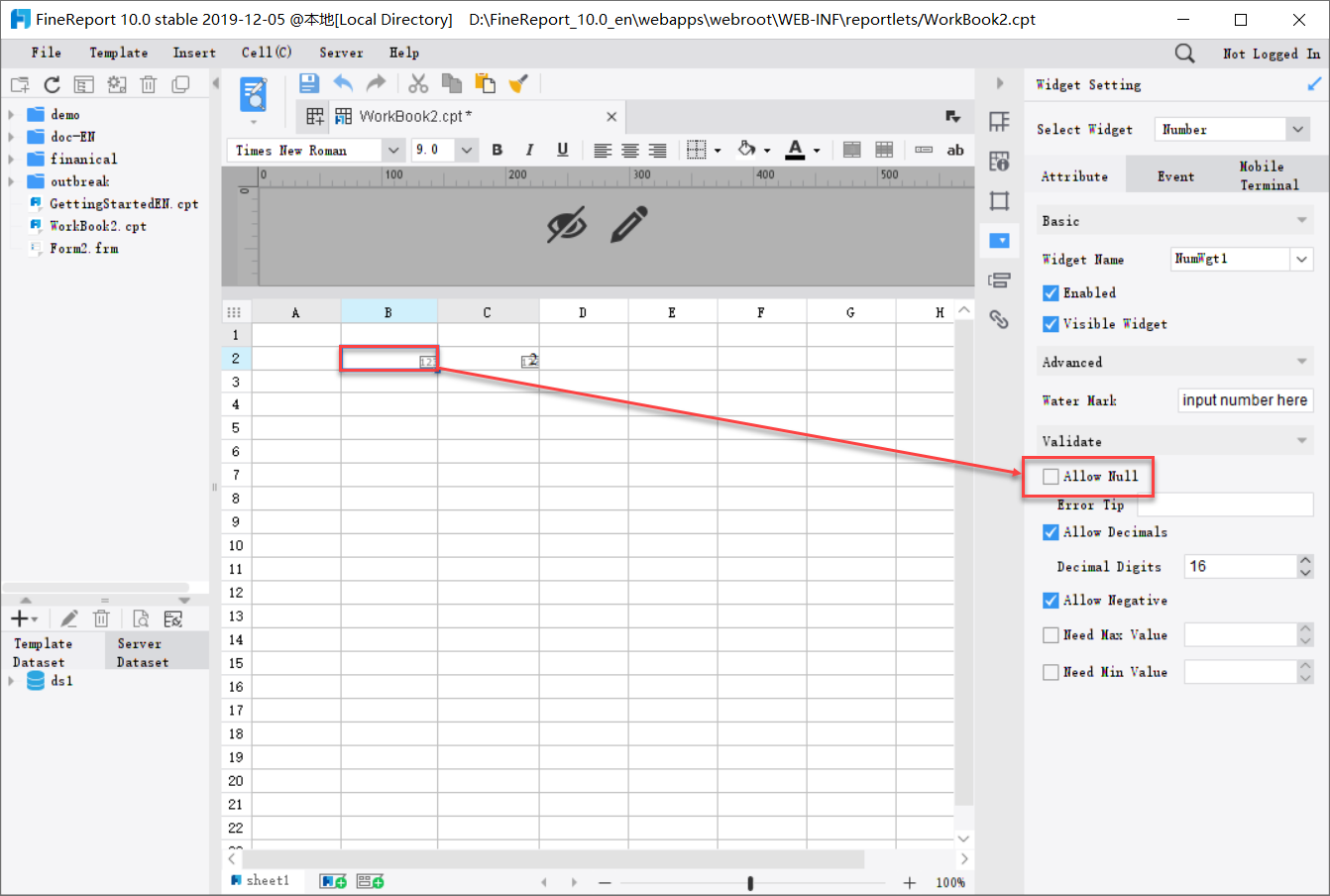Viewport: 1330px width, 896px height.
Task: Click the Water Mark input field
Action: 1246,400
